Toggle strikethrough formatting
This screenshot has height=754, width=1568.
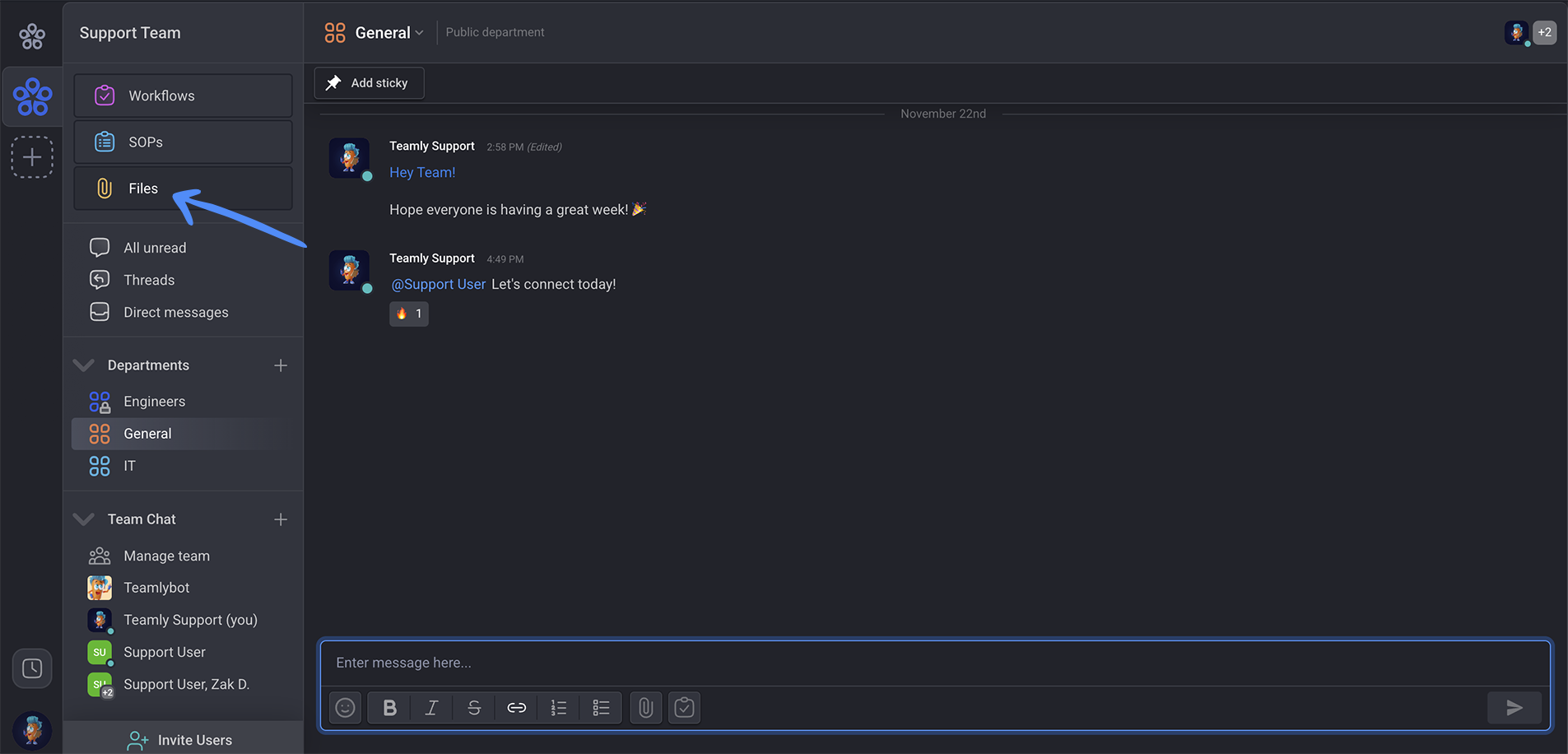tap(474, 708)
